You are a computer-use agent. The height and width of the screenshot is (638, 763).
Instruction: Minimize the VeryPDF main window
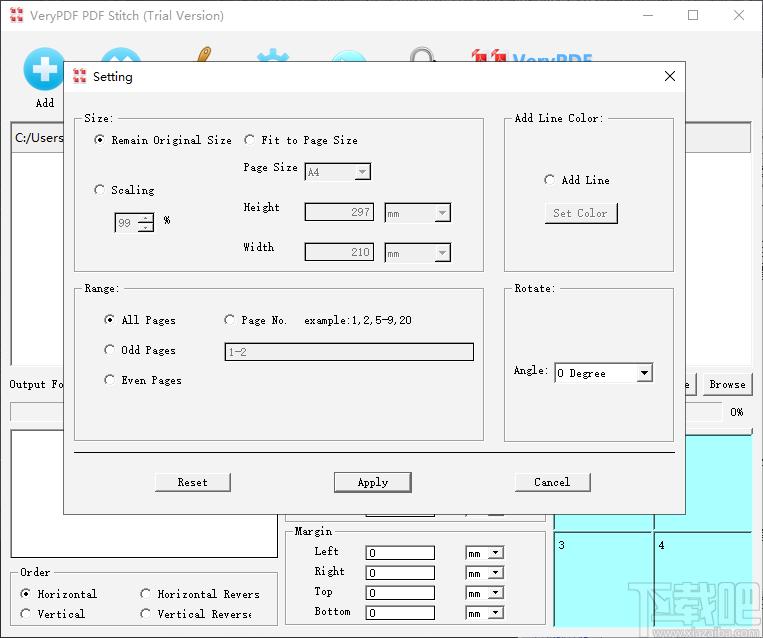click(648, 15)
